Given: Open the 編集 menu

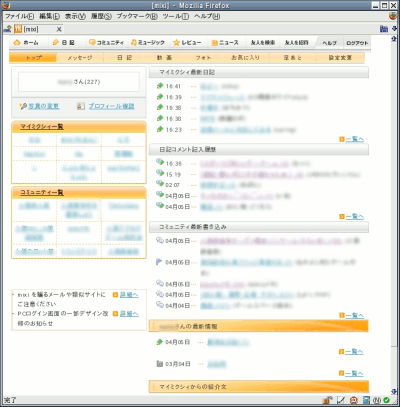Looking at the screenshot, I should point(49,16).
